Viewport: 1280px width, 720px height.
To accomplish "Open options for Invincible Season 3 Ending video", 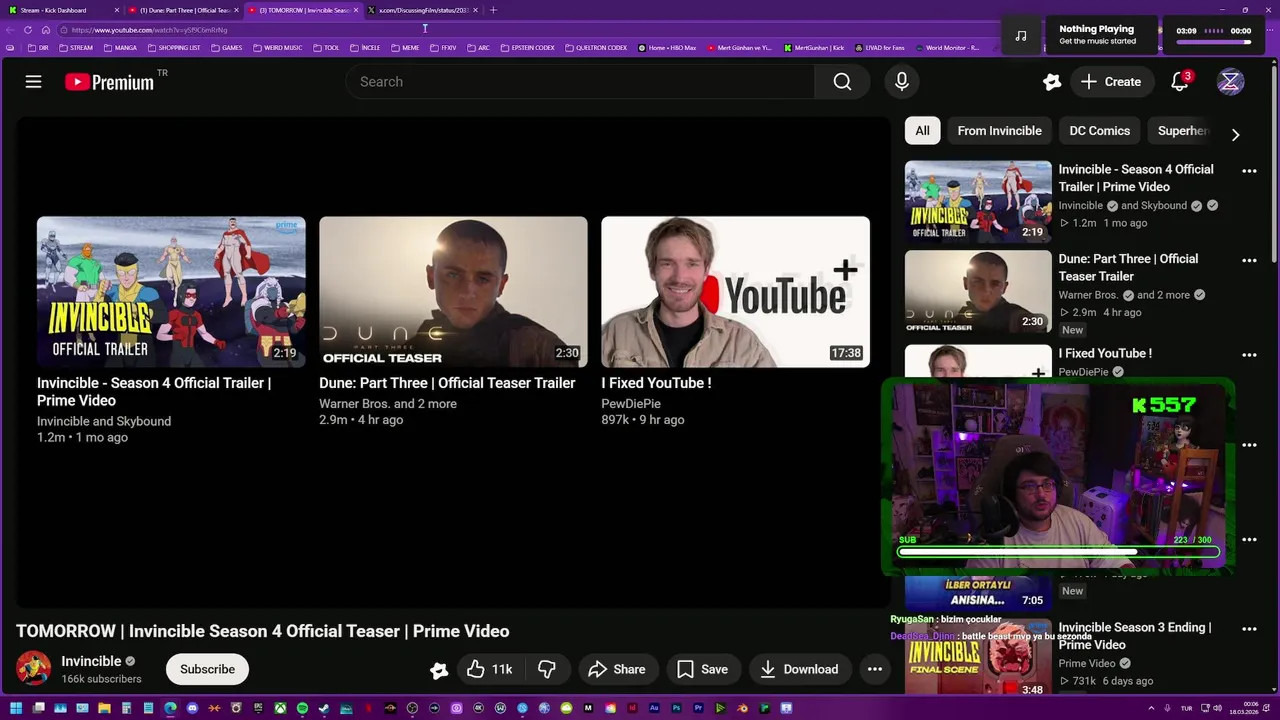I will 1249,629.
